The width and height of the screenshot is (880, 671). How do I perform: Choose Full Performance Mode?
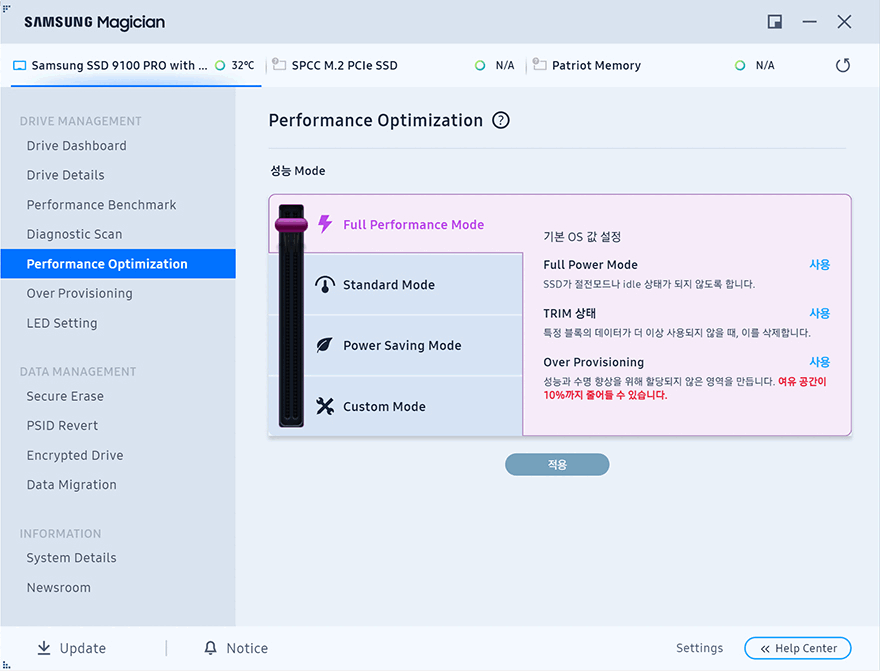[x=413, y=224]
